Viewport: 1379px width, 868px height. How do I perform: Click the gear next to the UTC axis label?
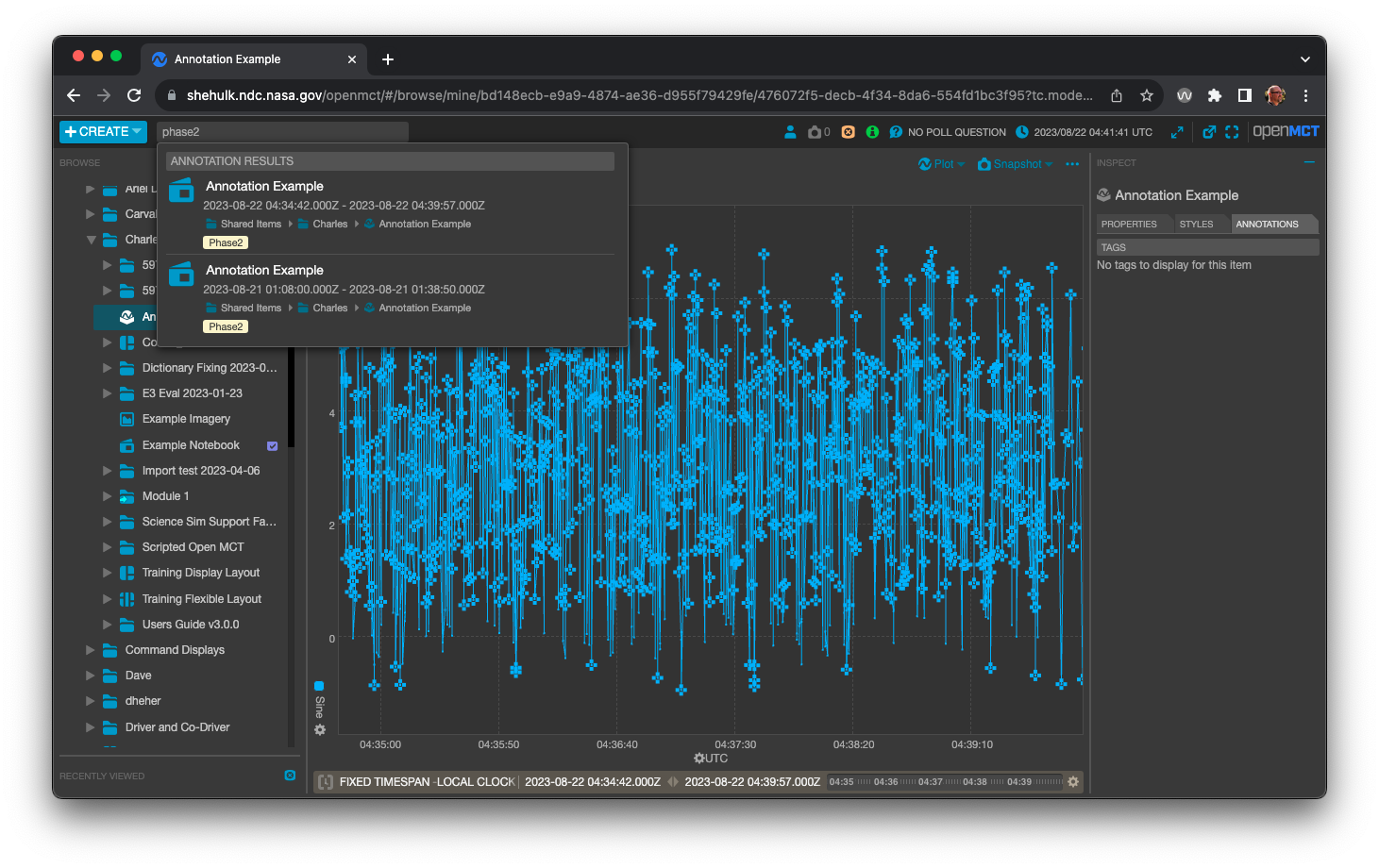coord(700,758)
